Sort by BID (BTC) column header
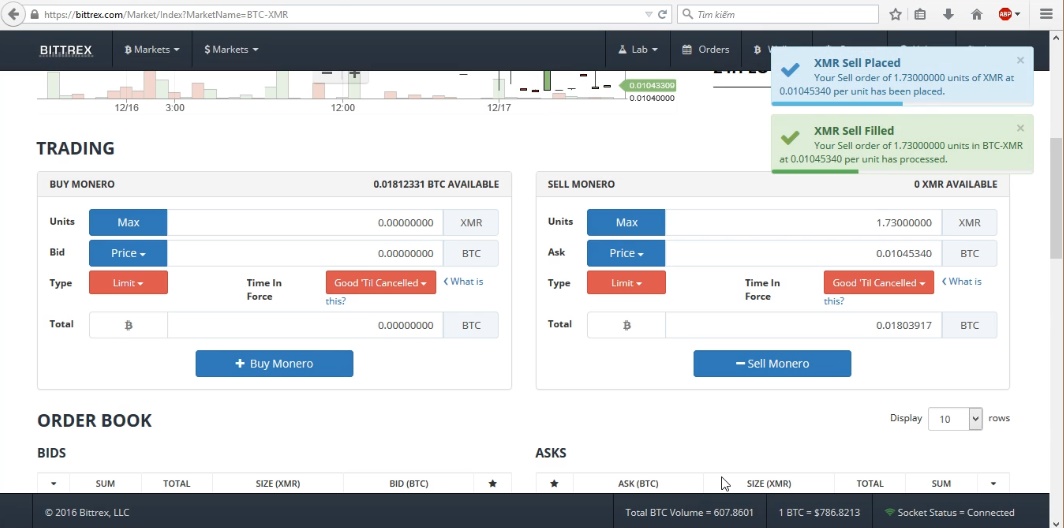 (x=408, y=484)
